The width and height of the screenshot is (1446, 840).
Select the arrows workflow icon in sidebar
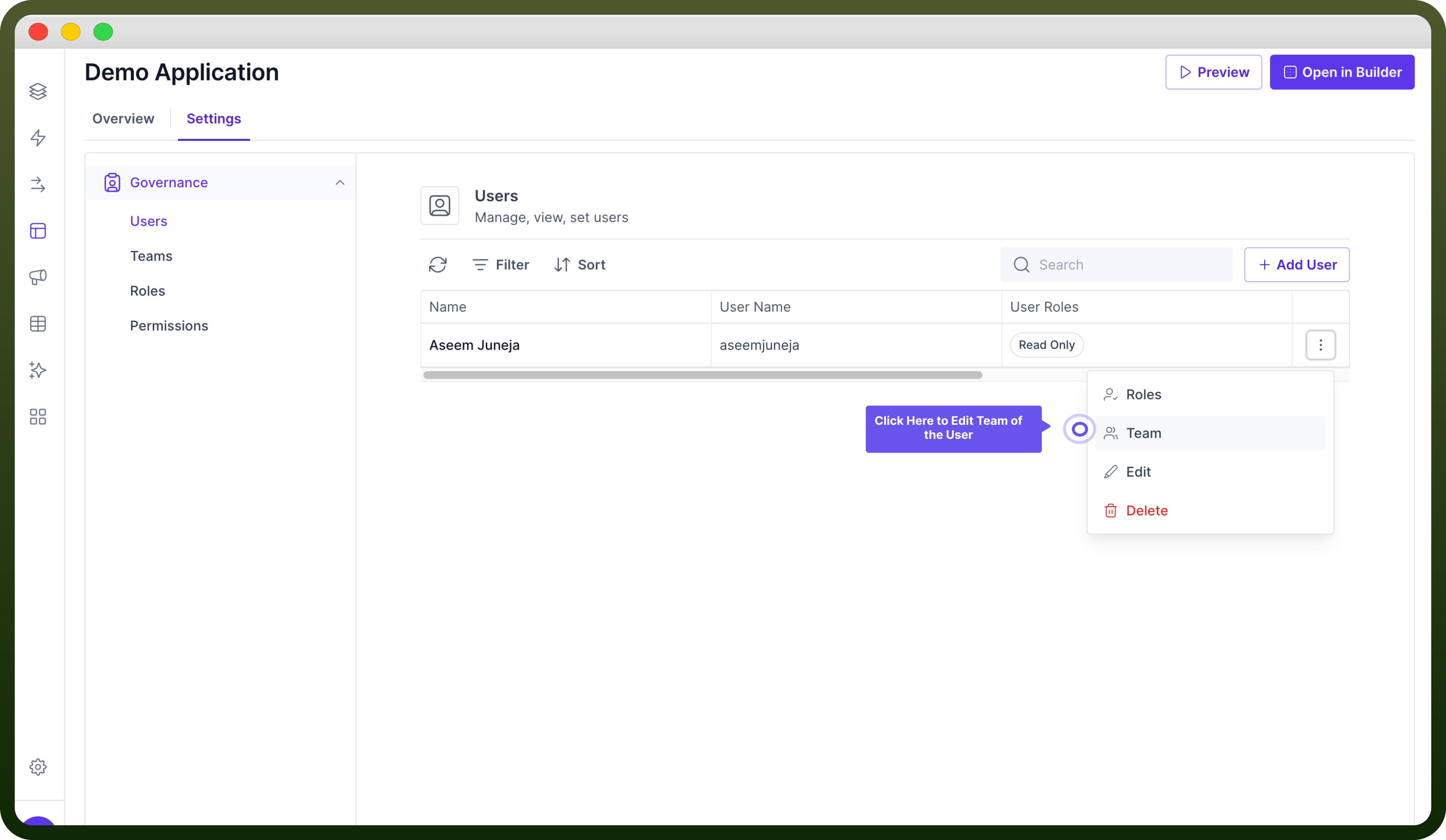pyautogui.click(x=38, y=184)
